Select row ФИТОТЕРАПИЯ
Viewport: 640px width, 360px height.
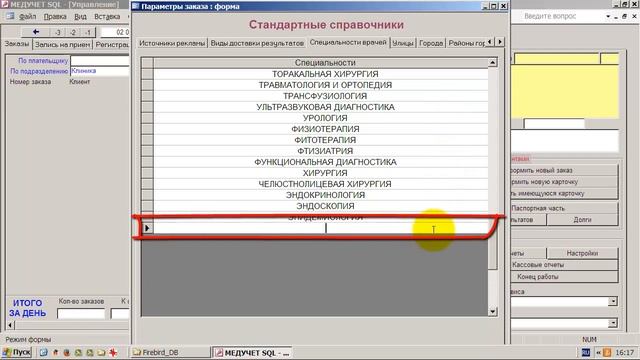[320, 140]
